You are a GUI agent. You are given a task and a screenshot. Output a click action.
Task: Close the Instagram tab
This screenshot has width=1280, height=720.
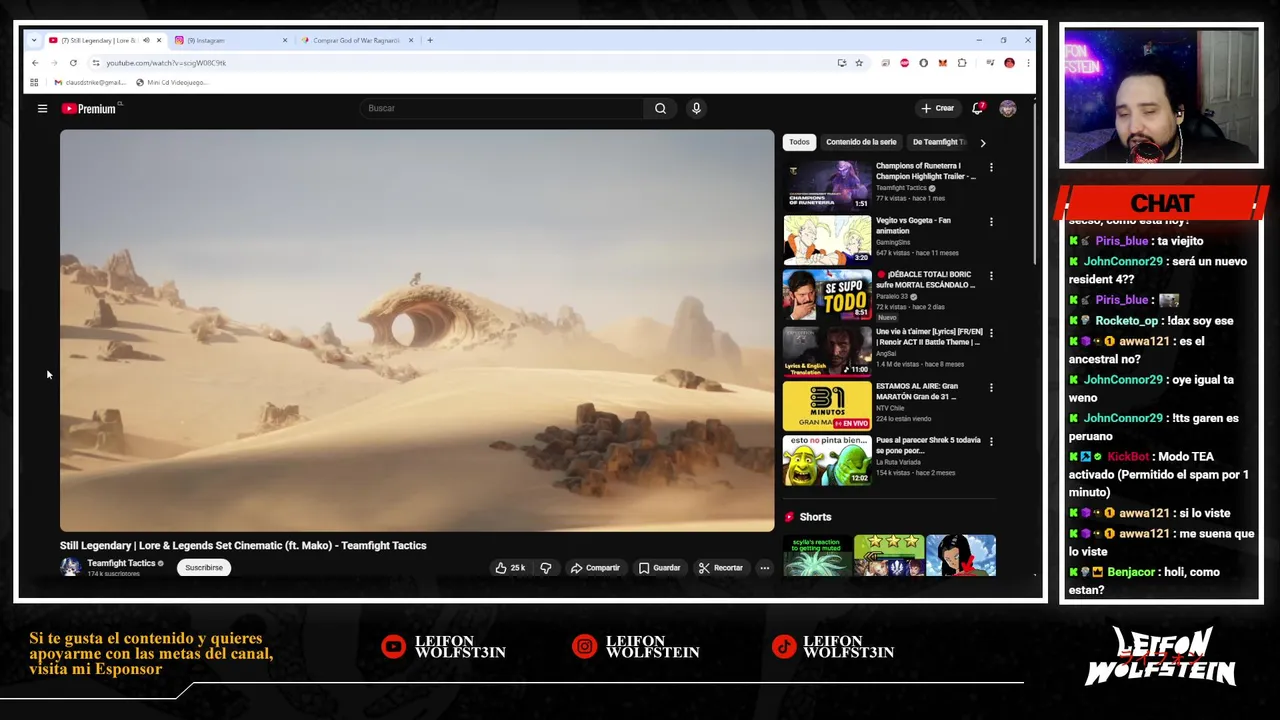point(285,40)
